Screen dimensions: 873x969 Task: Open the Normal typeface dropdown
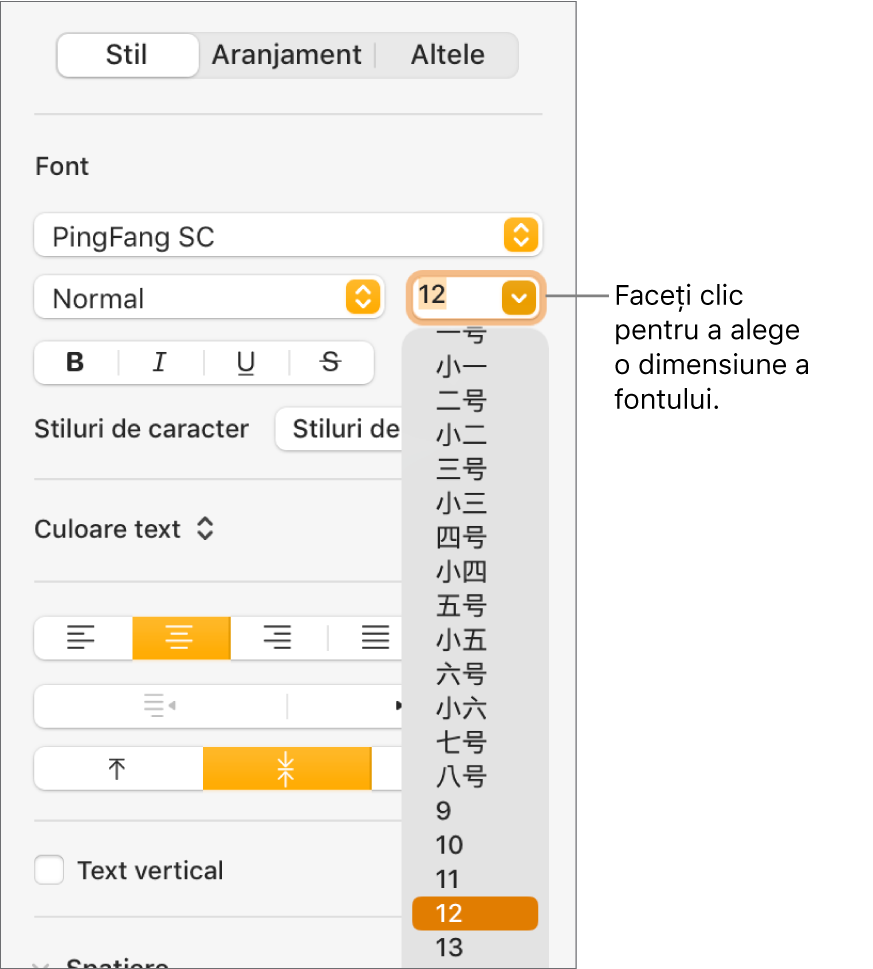209,297
